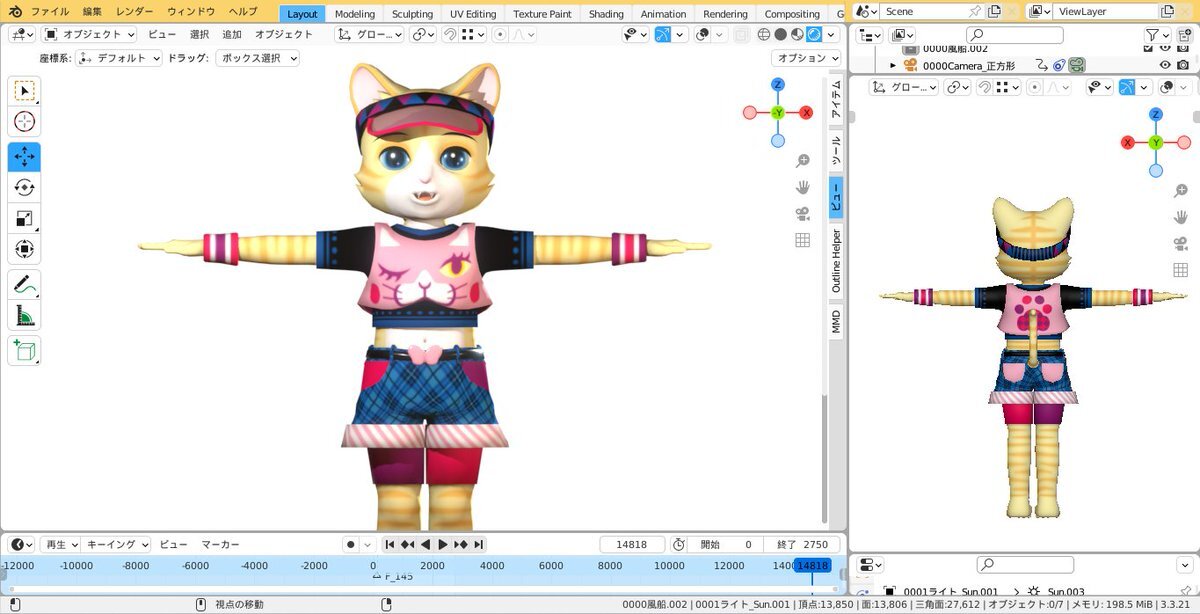Toggle render camera icon for 0000Camera_正方形
Screen dimensions: 1200x614
(1182, 65)
